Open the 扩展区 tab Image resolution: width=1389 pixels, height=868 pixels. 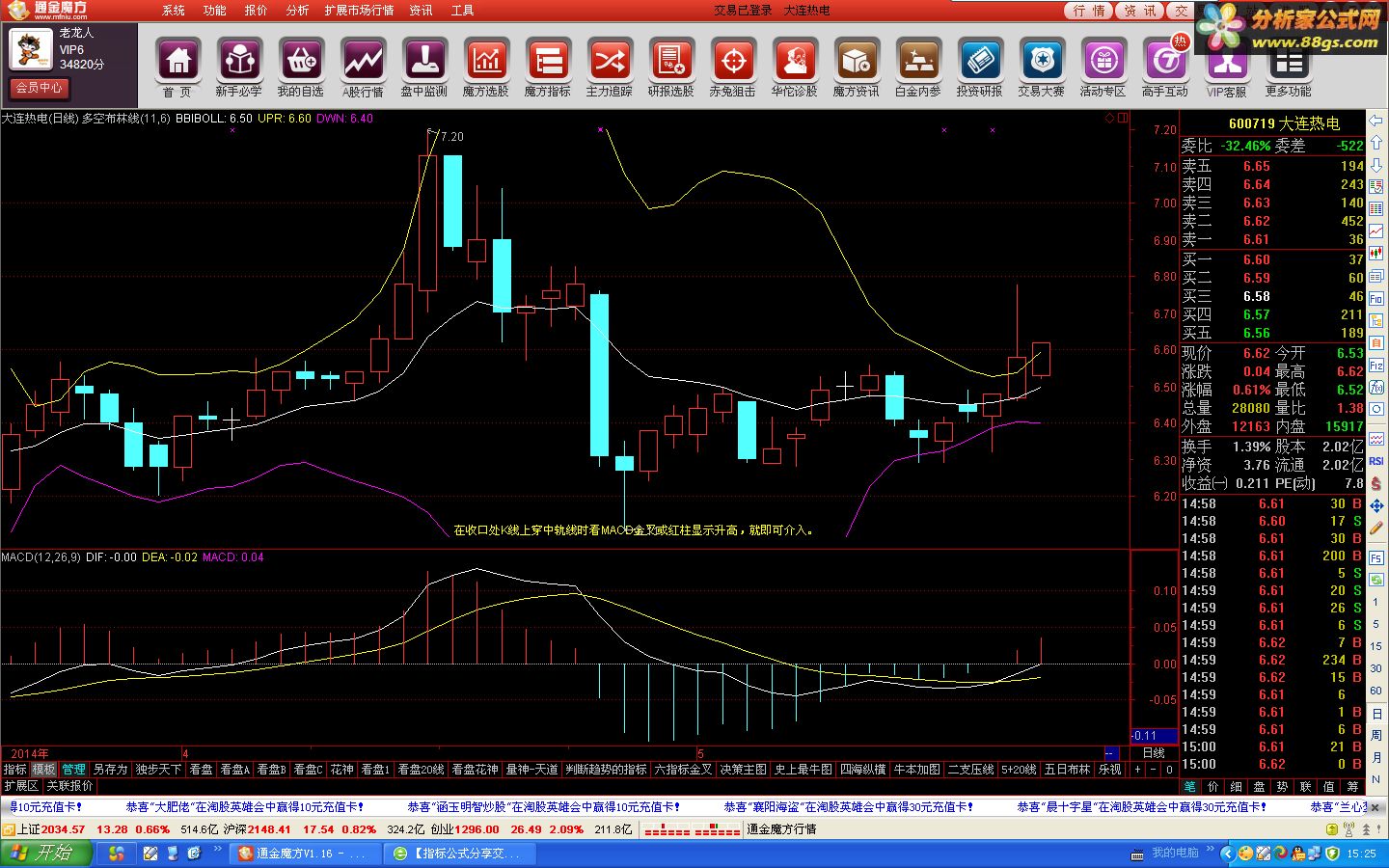(x=21, y=786)
